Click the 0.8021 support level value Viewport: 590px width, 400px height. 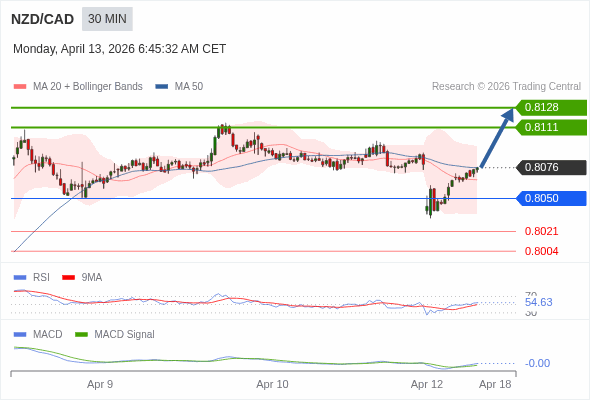pyautogui.click(x=541, y=231)
